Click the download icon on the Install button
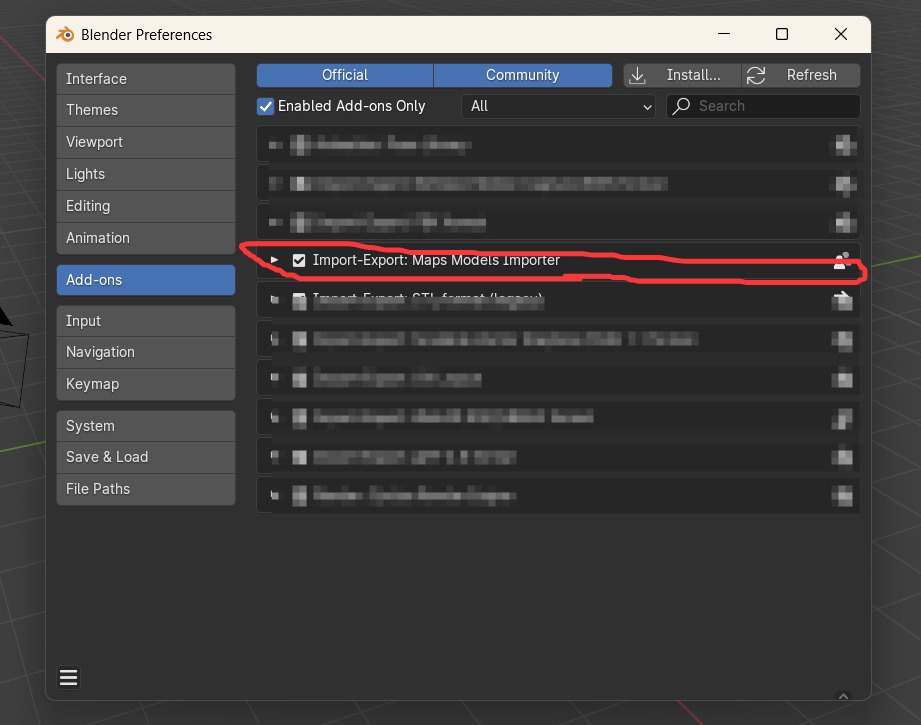Image resolution: width=921 pixels, height=725 pixels. click(637, 75)
